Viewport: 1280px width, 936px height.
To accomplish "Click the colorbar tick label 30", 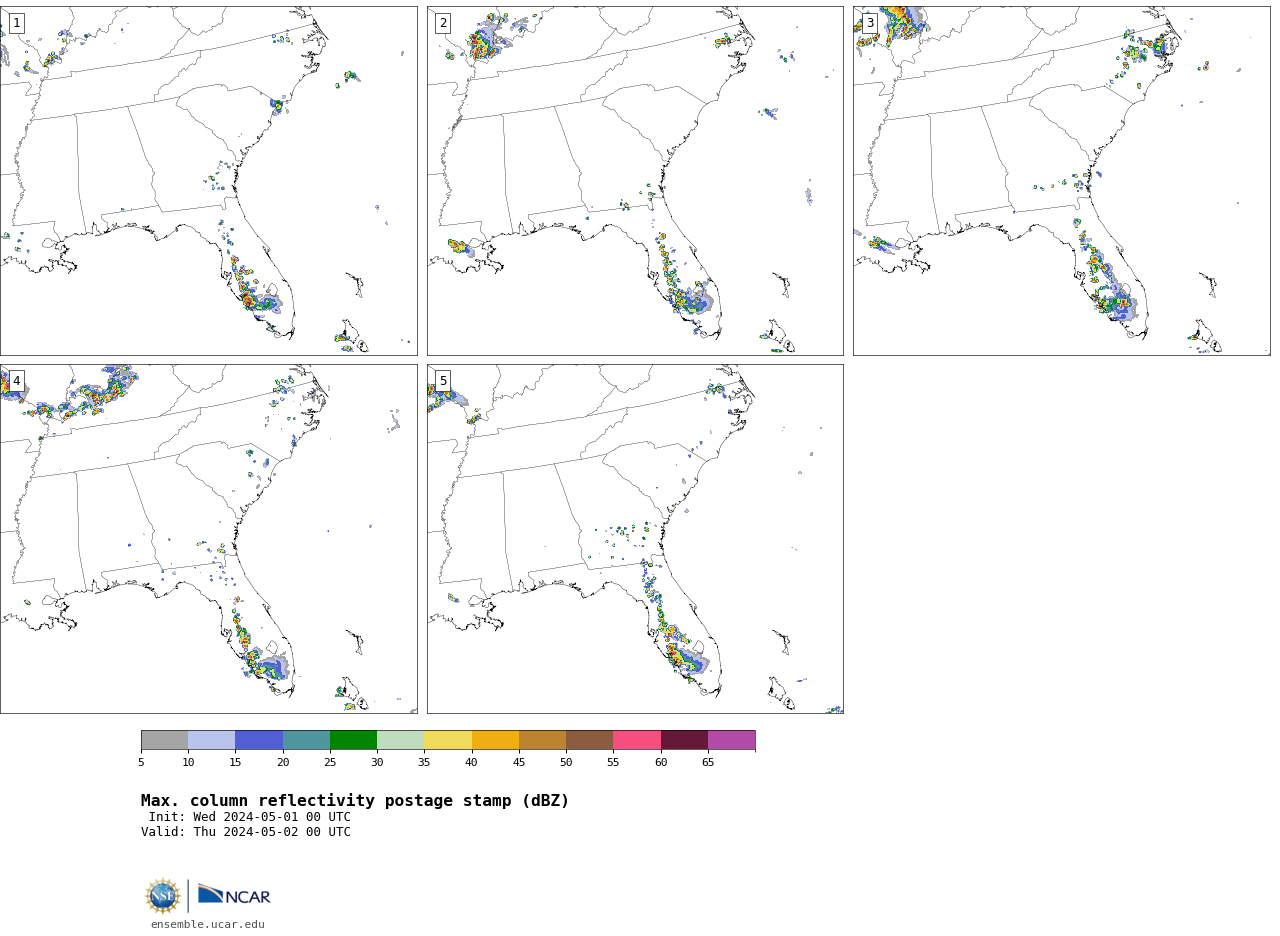I will point(377,763).
